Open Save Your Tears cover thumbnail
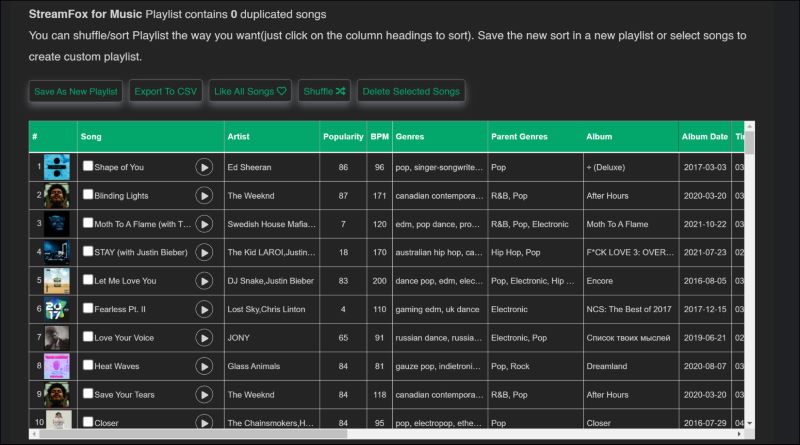 (x=57, y=394)
